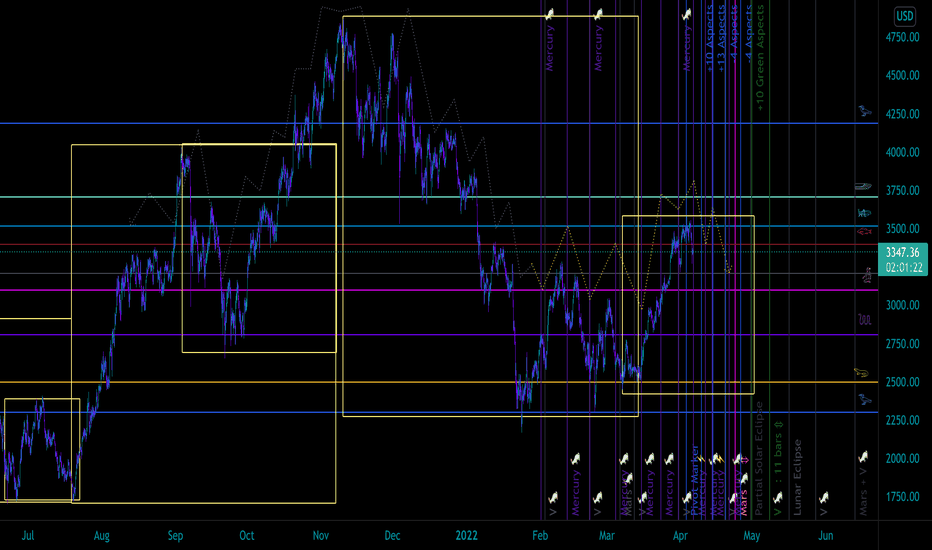Click the 2022 label on the time axis
The image size is (932, 550).
[467, 536]
